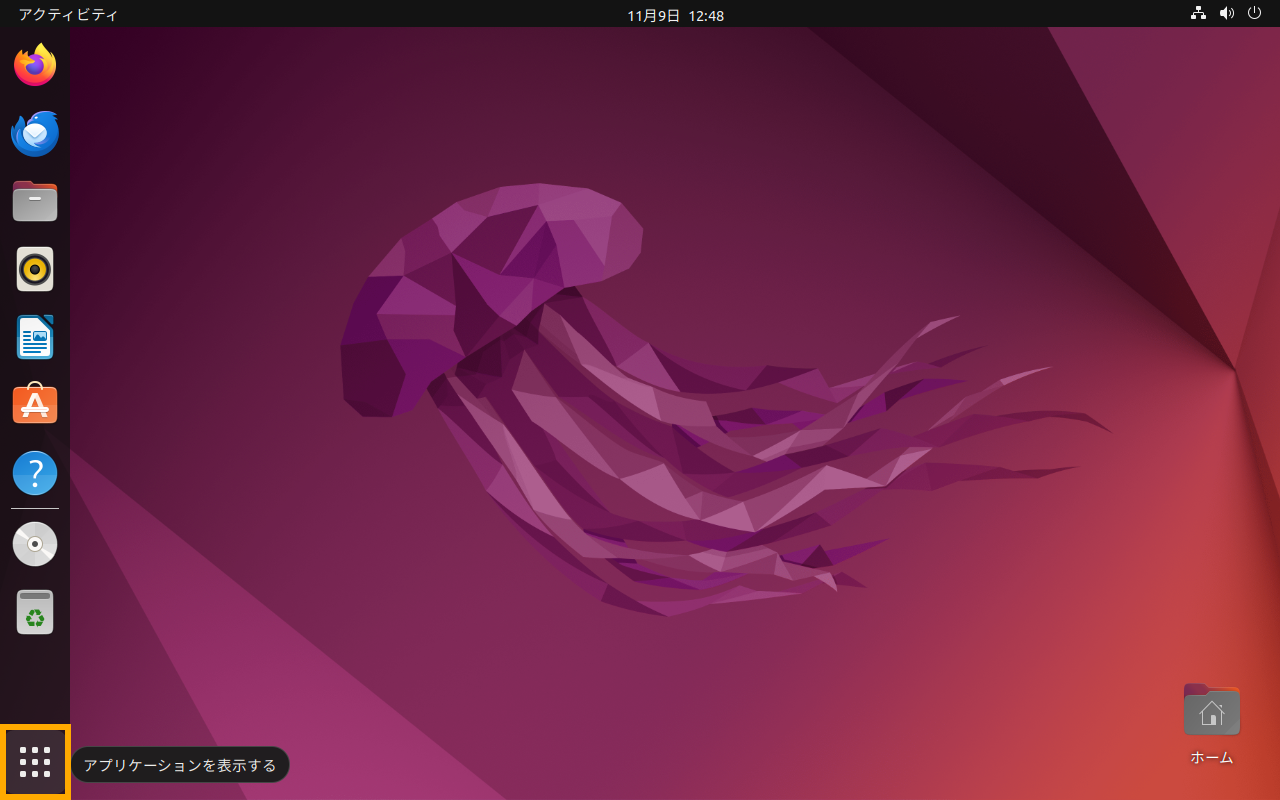This screenshot has width=1280, height=800.
Task: Open LibreOffice Writer from dock
Action: click(x=35, y=337)
